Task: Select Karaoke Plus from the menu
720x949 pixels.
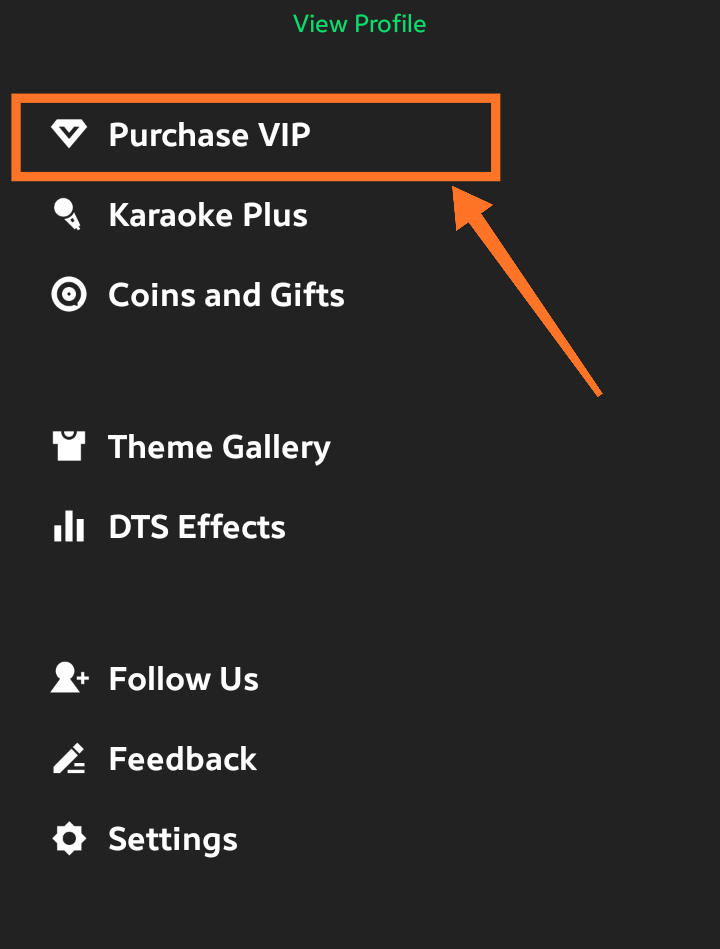Action: 208,215
